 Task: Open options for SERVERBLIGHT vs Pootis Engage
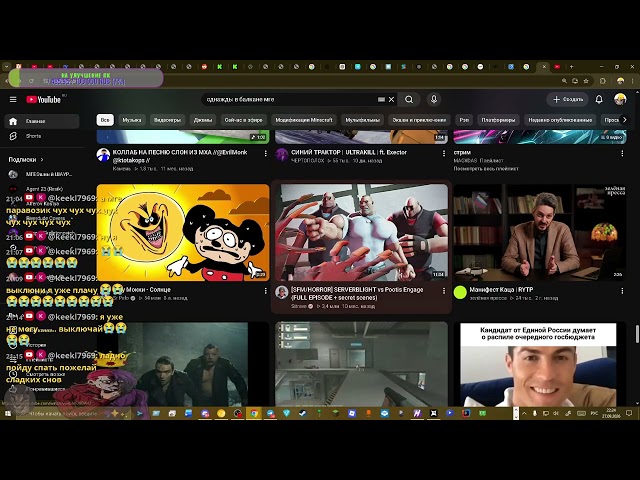(x=444, y=291)
